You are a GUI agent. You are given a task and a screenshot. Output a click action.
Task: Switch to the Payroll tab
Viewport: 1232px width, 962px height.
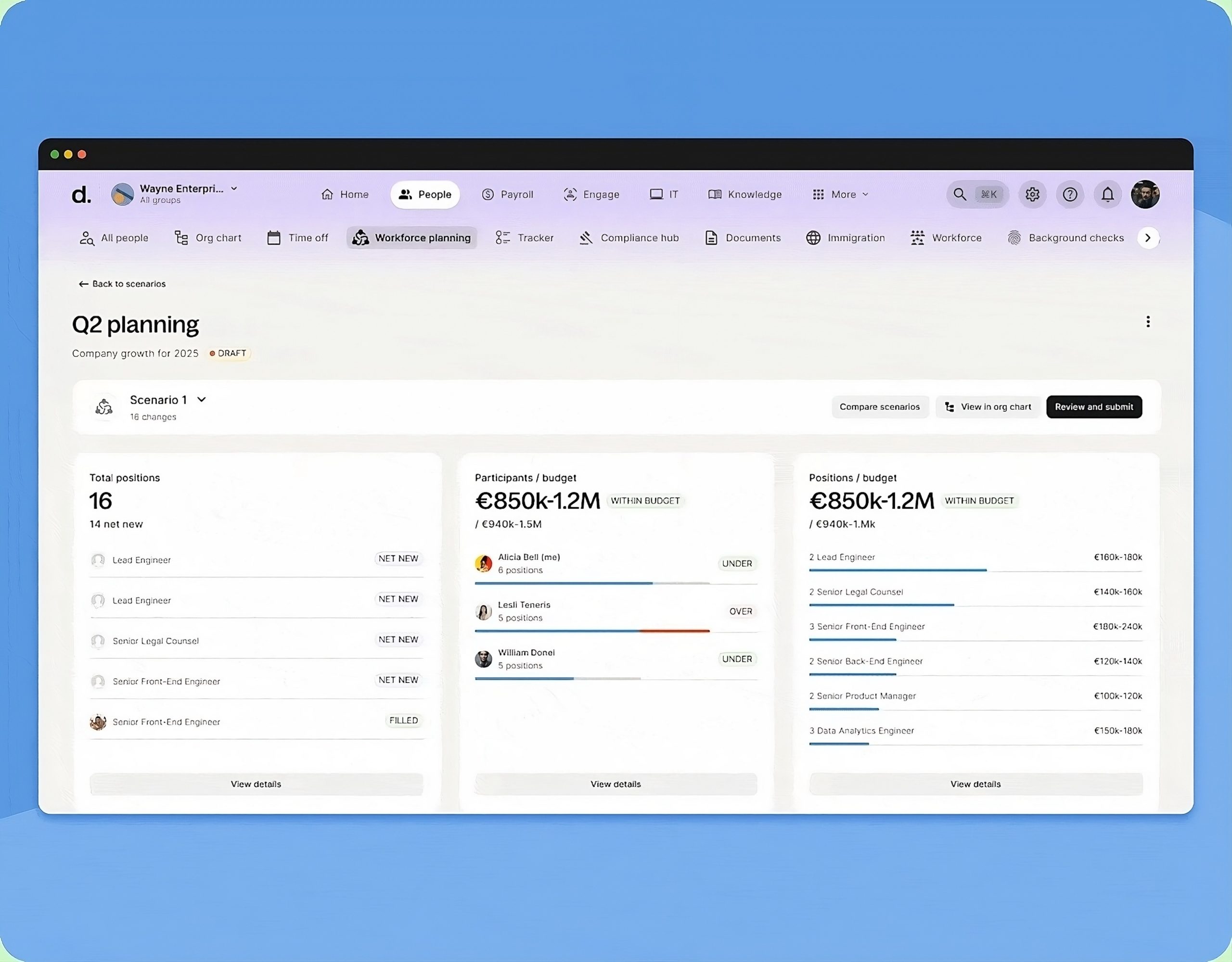pos(508,194)
